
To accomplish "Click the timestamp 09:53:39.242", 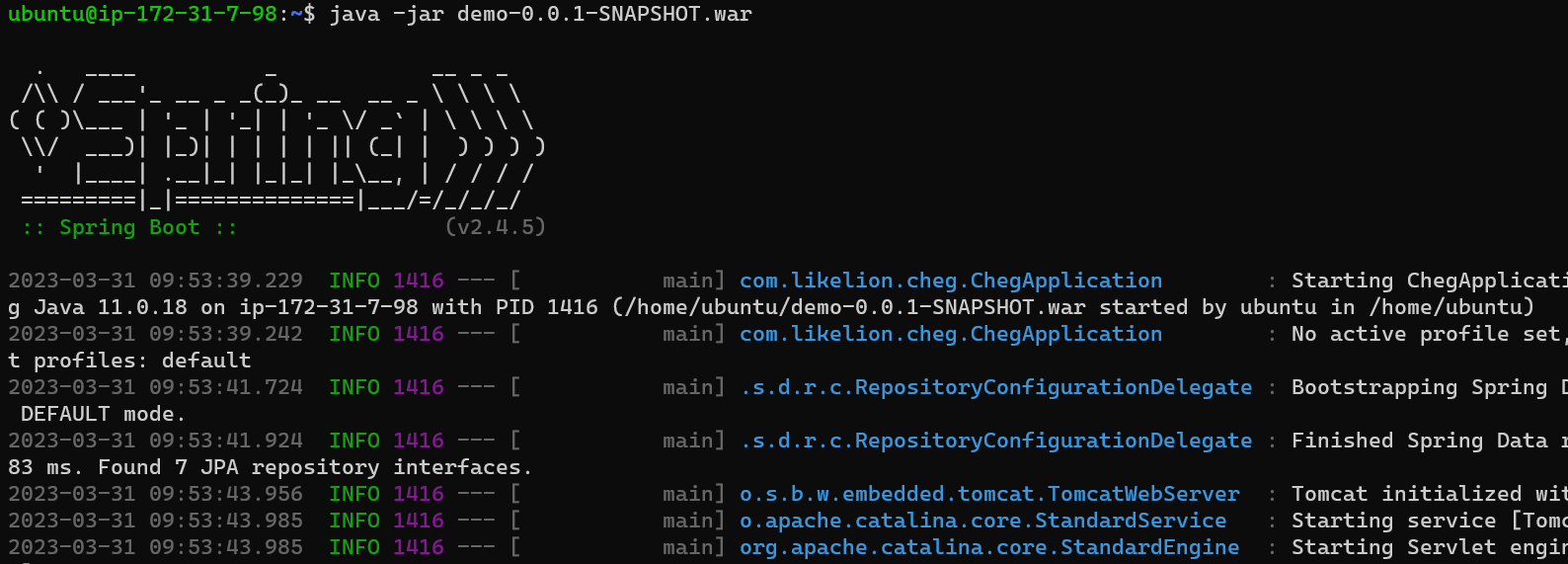I will pos(226,334).
